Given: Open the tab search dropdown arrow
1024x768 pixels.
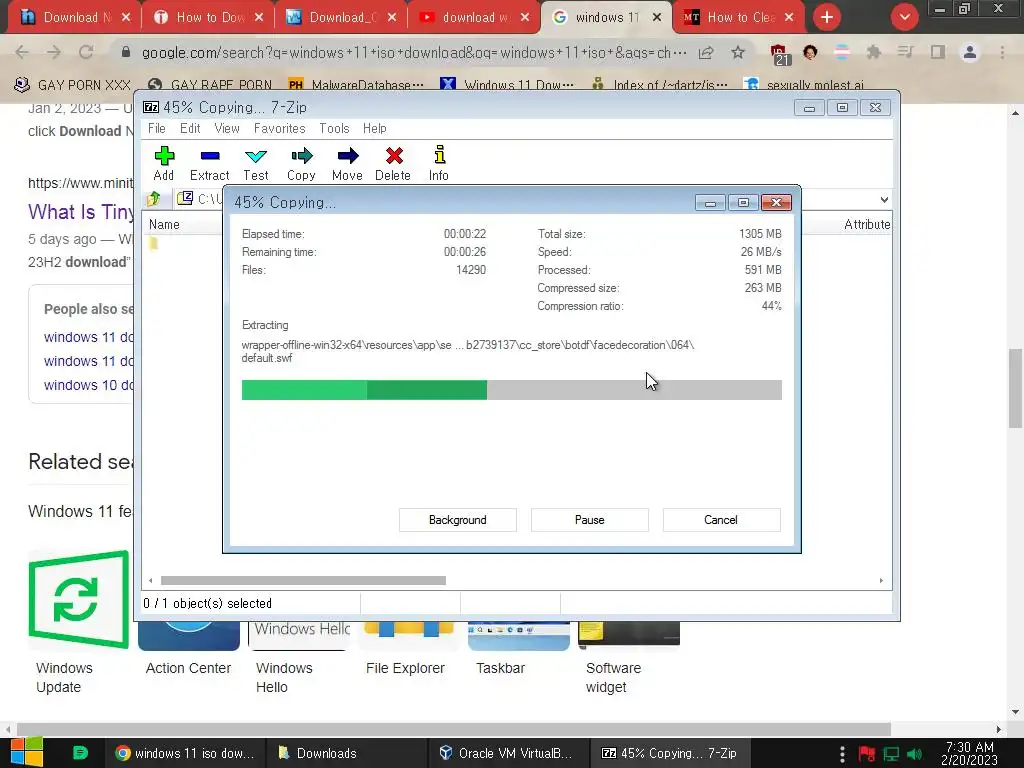Looking at the screenshot, I should (904, 18).
